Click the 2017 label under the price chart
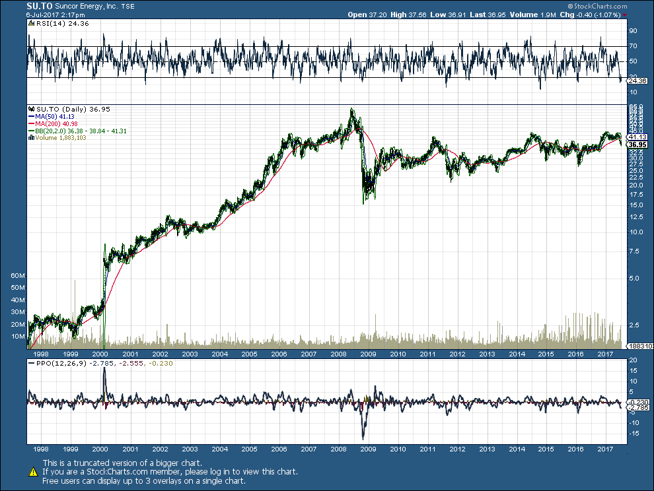Viewport: 654px width, 491px height. [x=606, y=354]
